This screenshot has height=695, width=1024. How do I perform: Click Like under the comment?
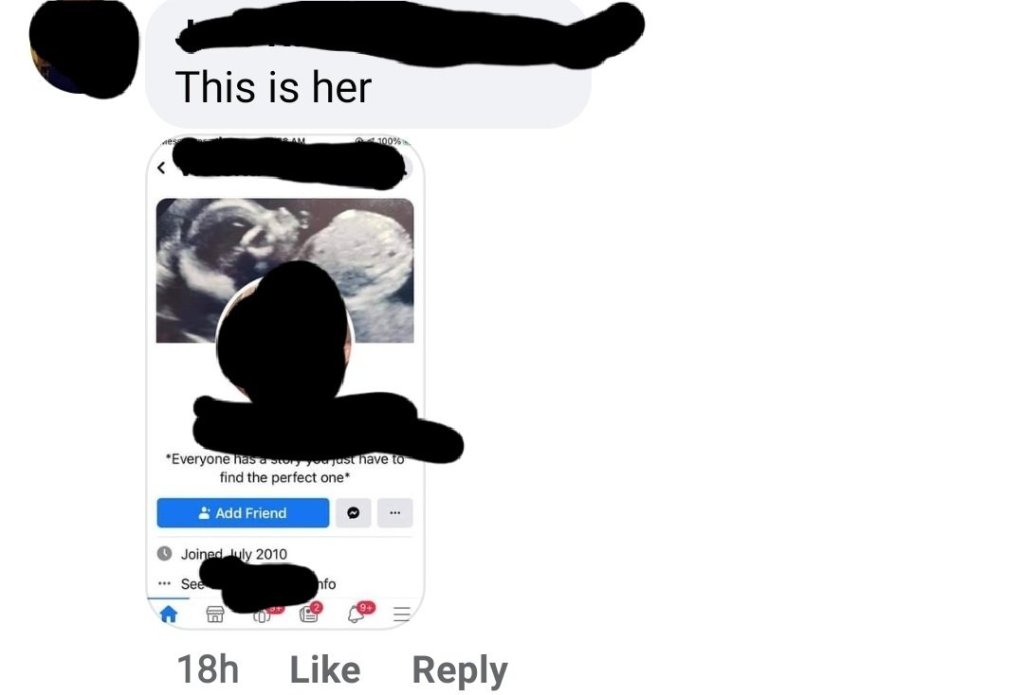(325, 670)
